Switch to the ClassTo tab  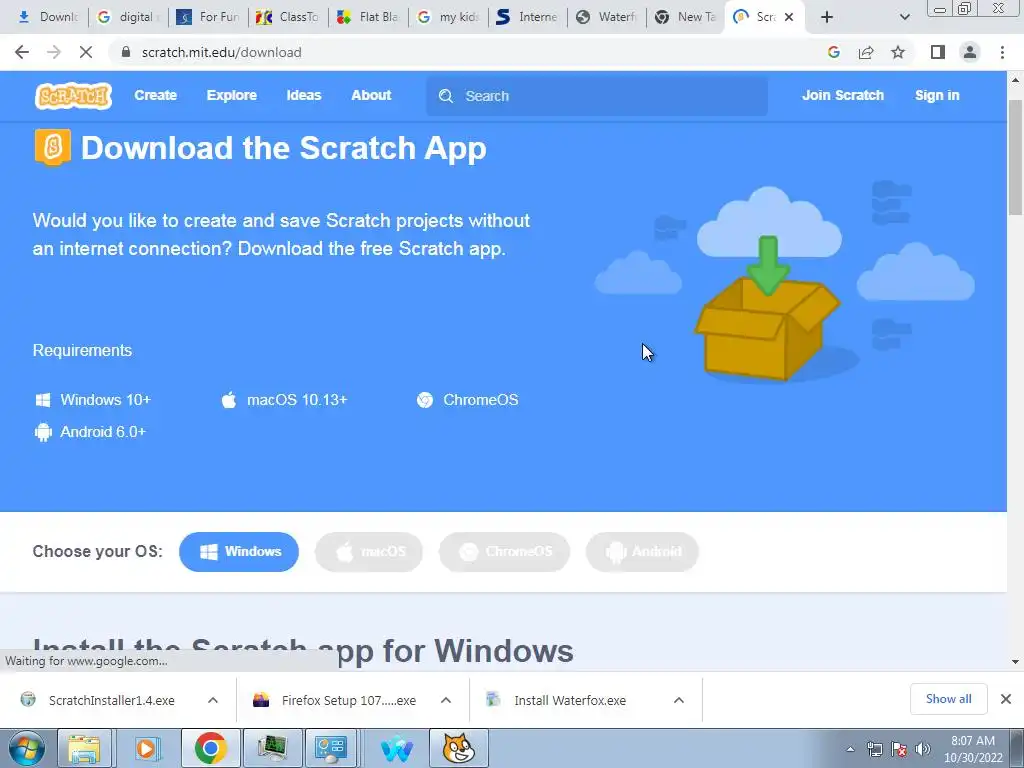pos(287,17)
